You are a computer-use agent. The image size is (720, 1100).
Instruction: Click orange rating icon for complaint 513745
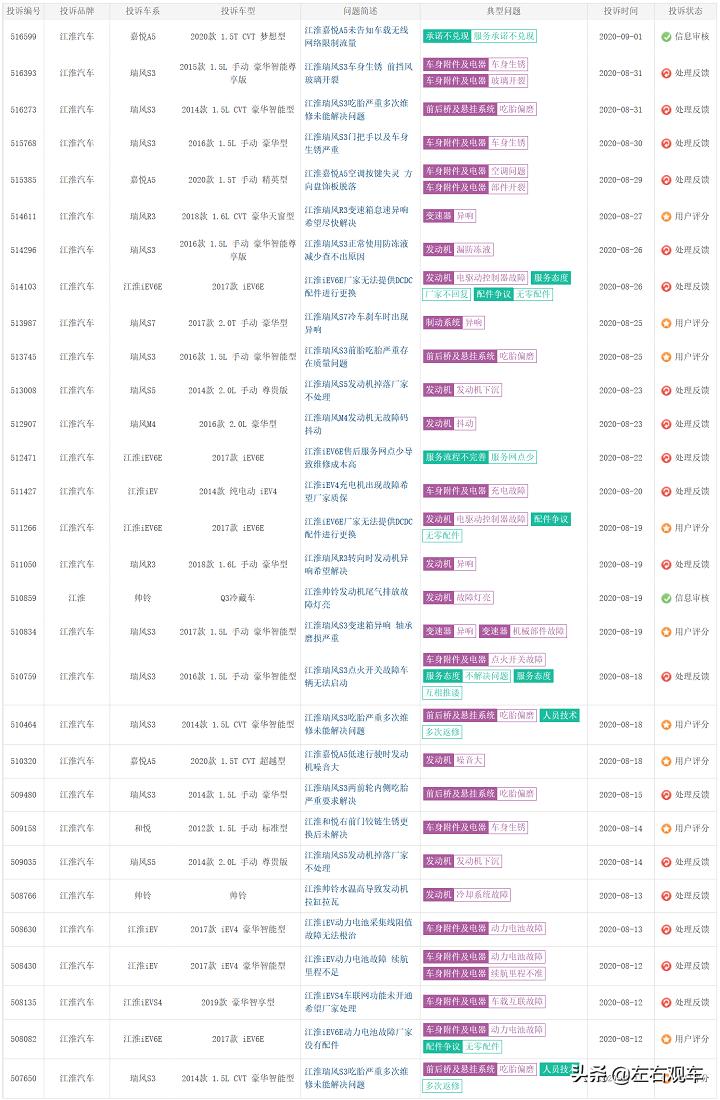[666, 356]
